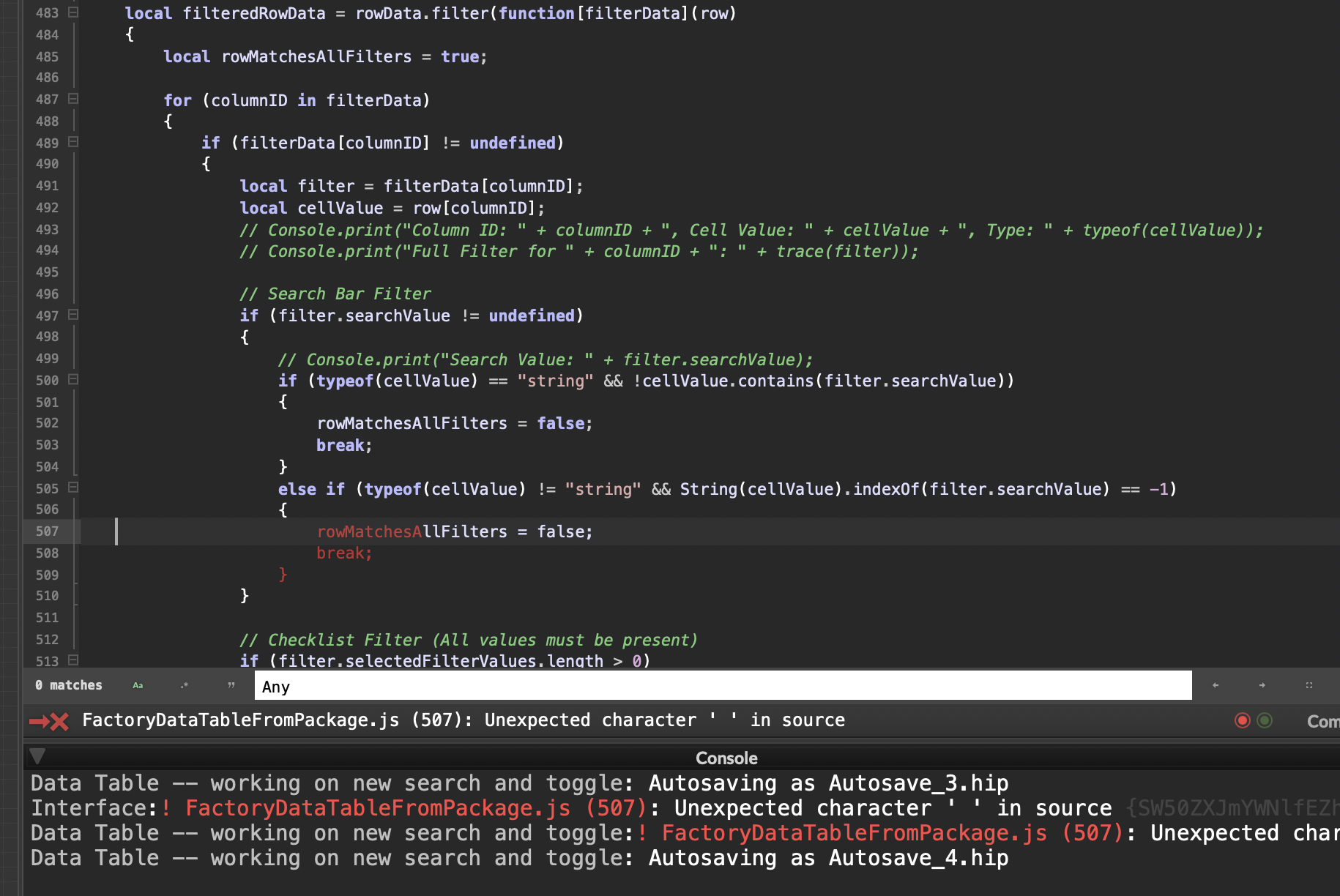Click line number 507 in gutter
This screenshot has width=1340, height=896.
pos(47,531)
